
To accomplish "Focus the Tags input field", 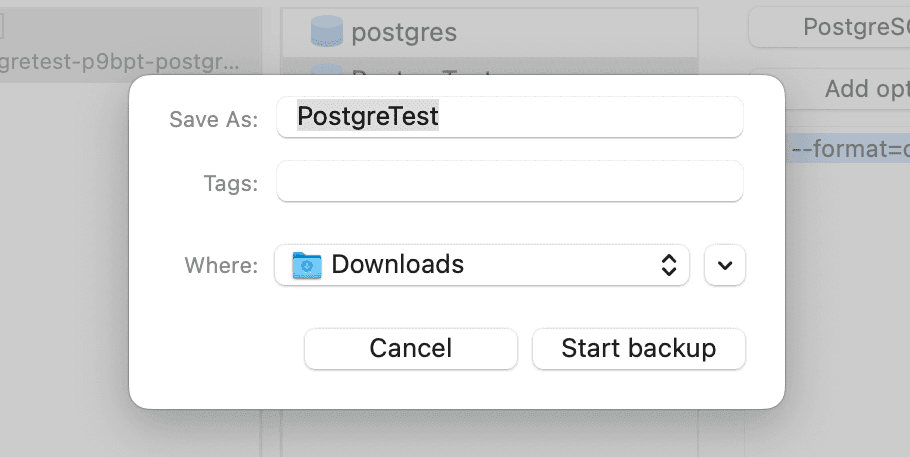I will click(509, 182).
